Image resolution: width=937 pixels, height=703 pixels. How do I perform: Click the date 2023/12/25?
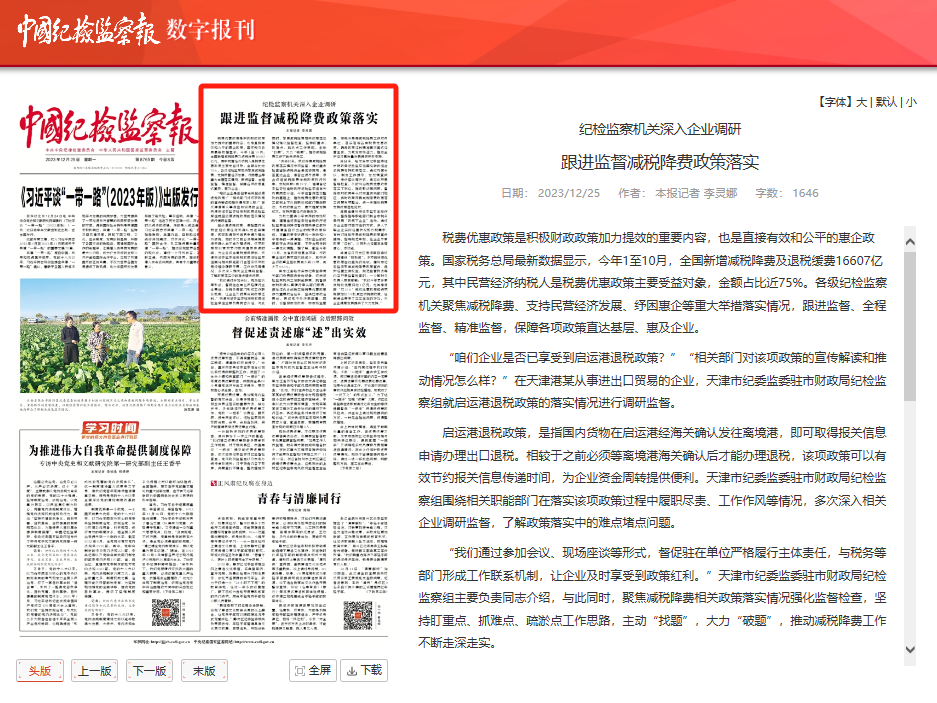[568, 193]
